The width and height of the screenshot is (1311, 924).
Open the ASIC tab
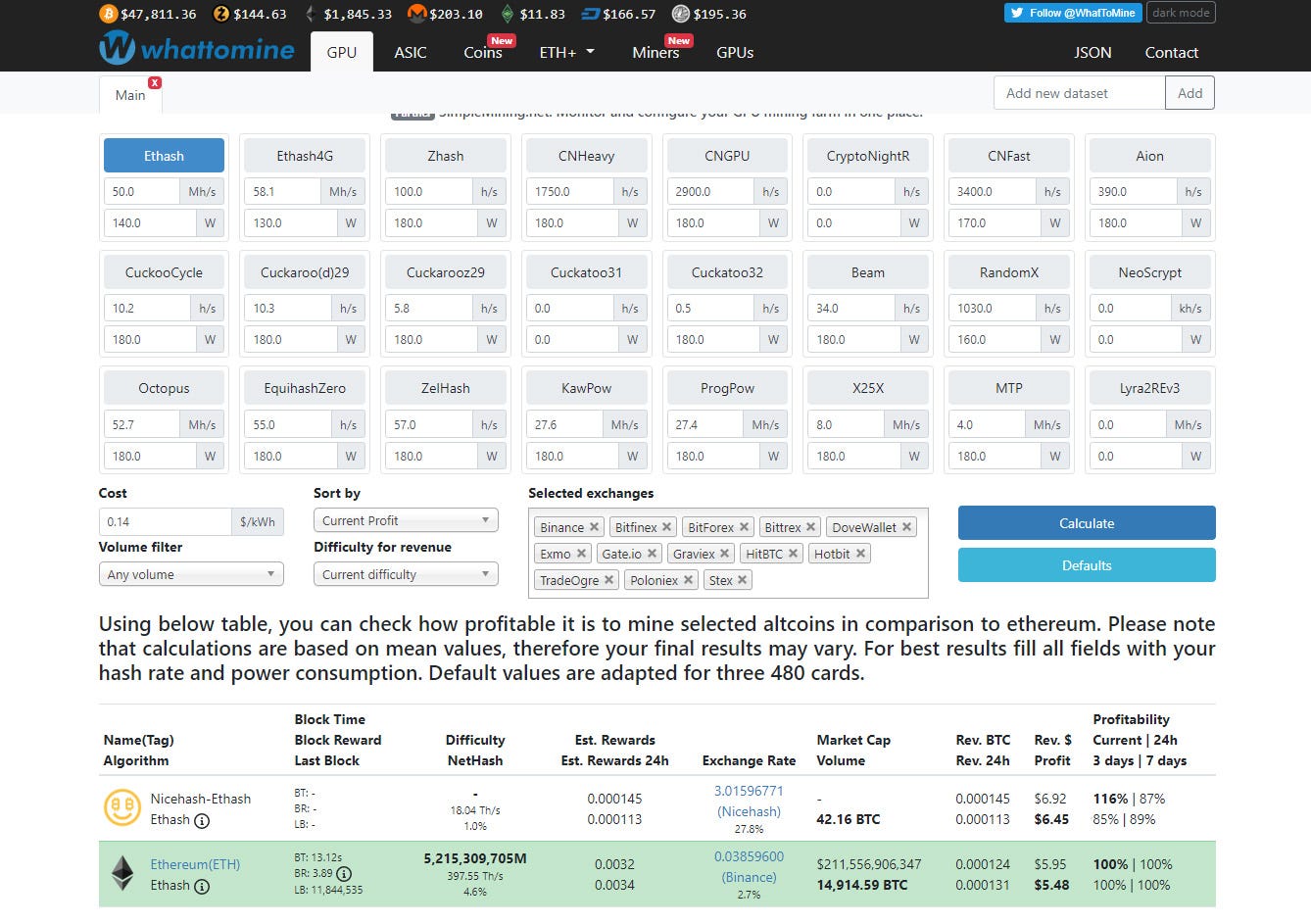click(x=411, y=52)
